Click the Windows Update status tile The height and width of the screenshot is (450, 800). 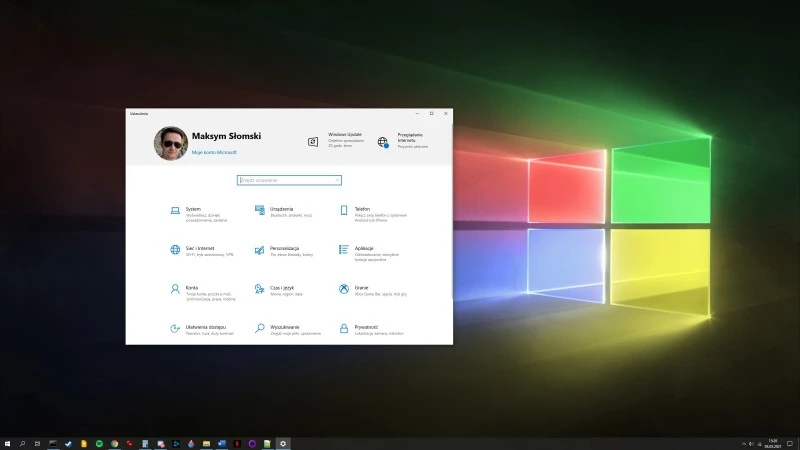point(336,140)
